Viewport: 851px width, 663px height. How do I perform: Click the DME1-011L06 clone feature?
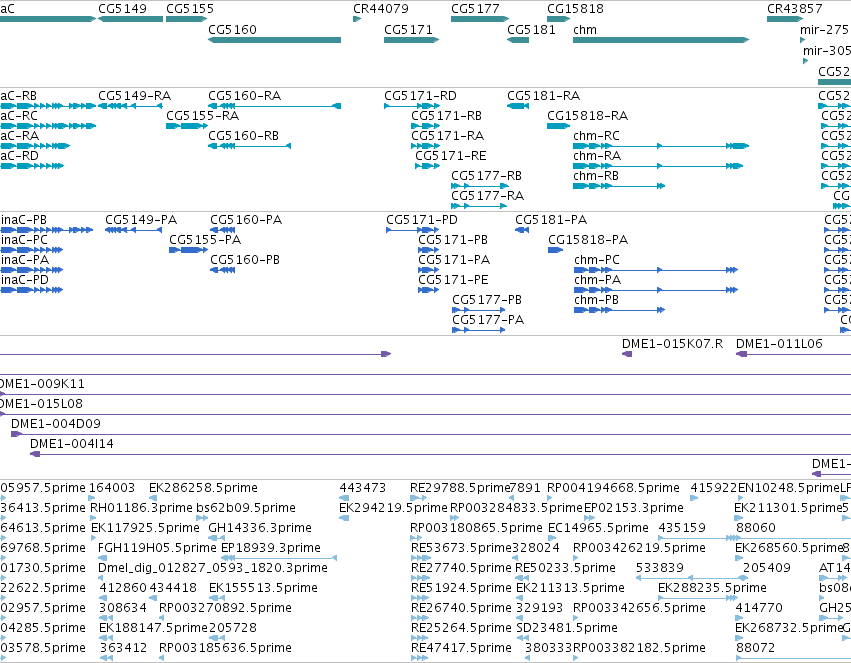(793, 354)
